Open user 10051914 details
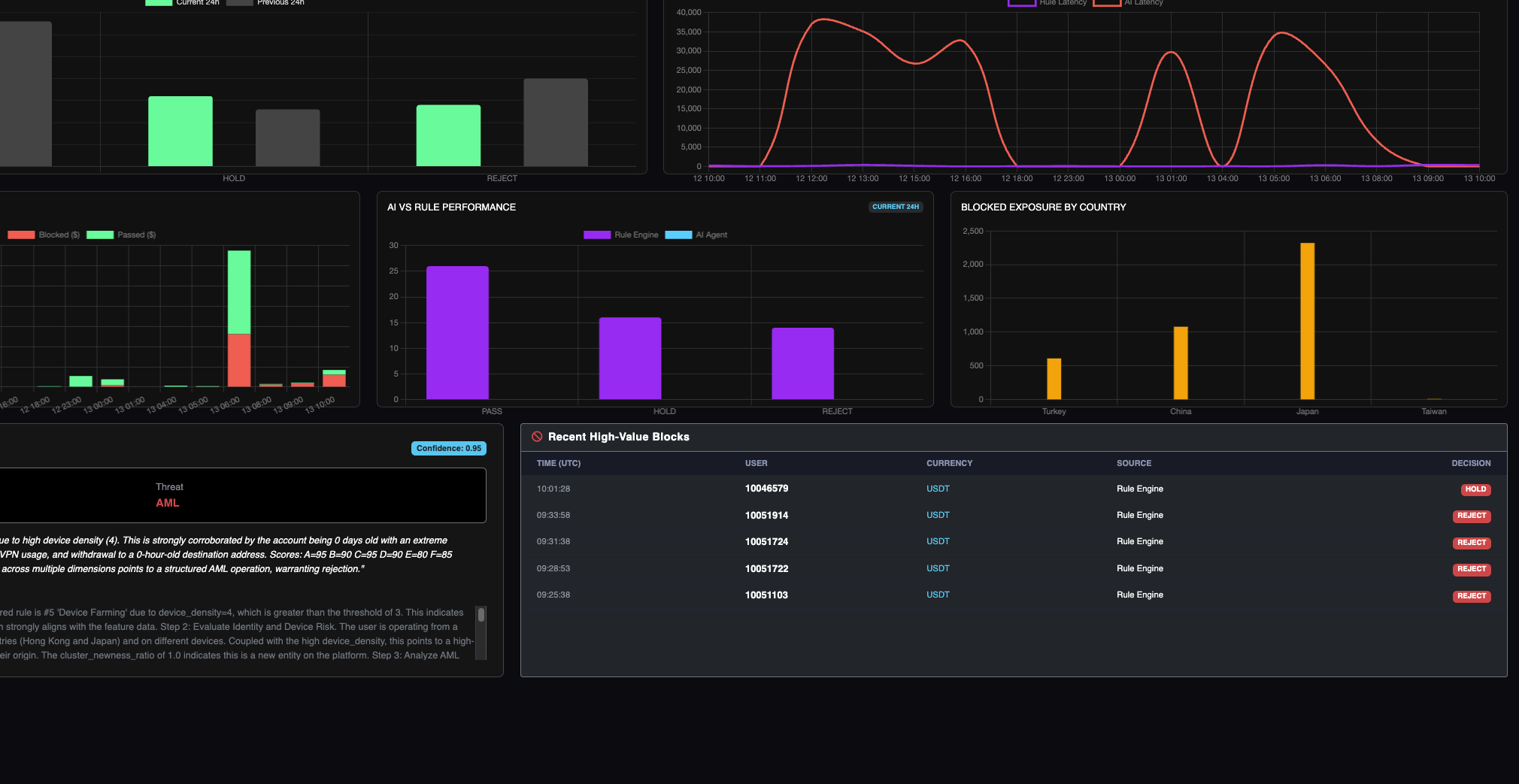The image size is (1519, 784). tap(766, 515)
